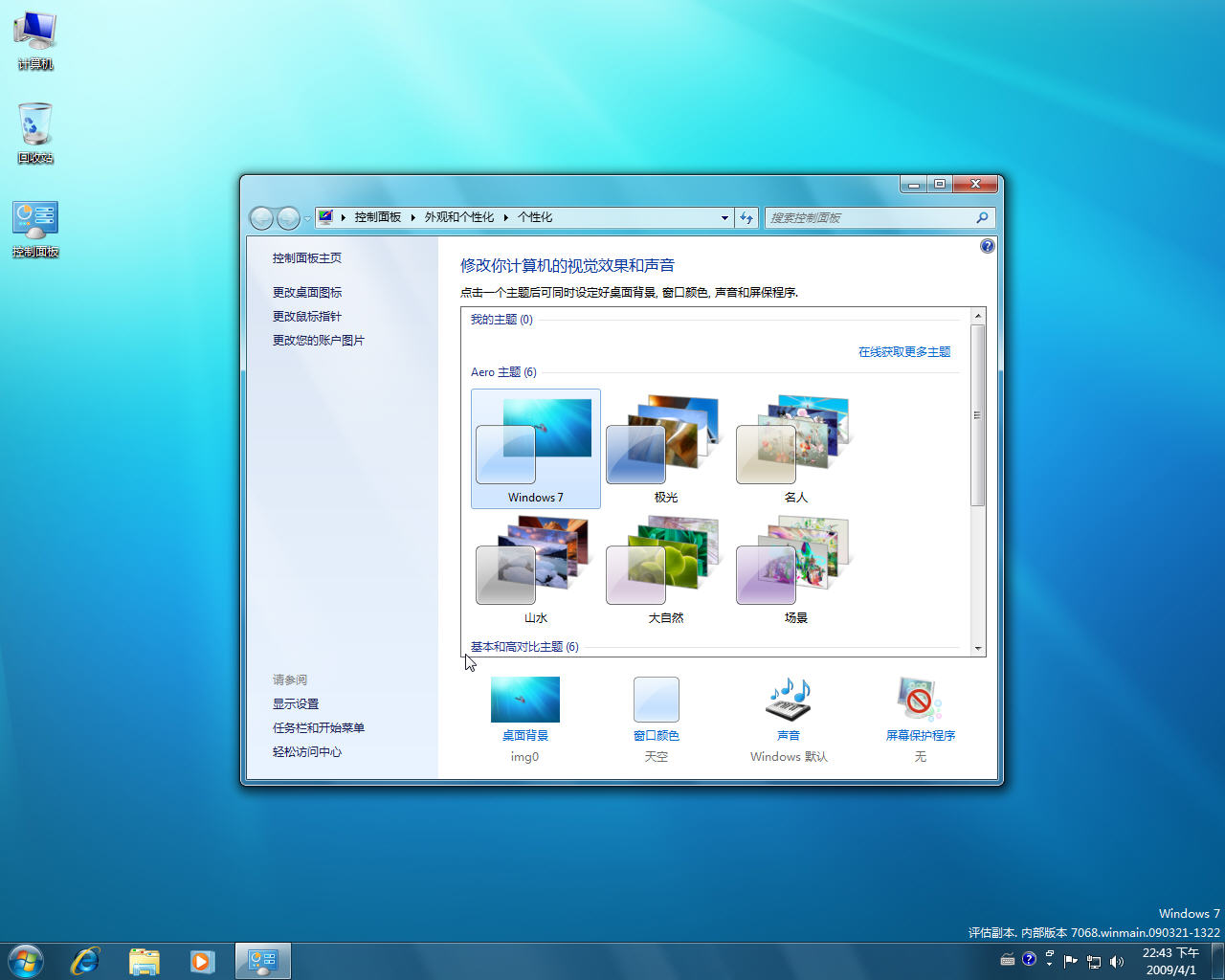Click the search magnifier icon

coord(982,218)
